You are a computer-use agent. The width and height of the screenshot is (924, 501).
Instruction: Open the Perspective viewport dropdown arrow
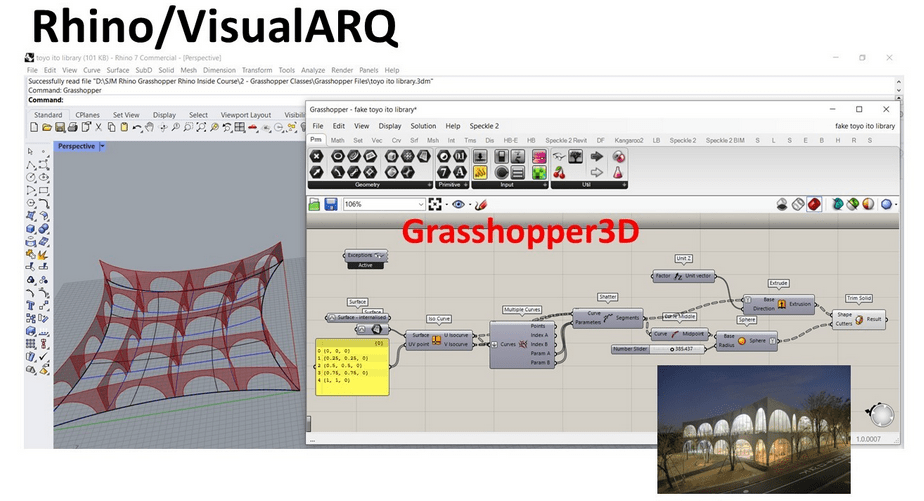pos(103,146)
